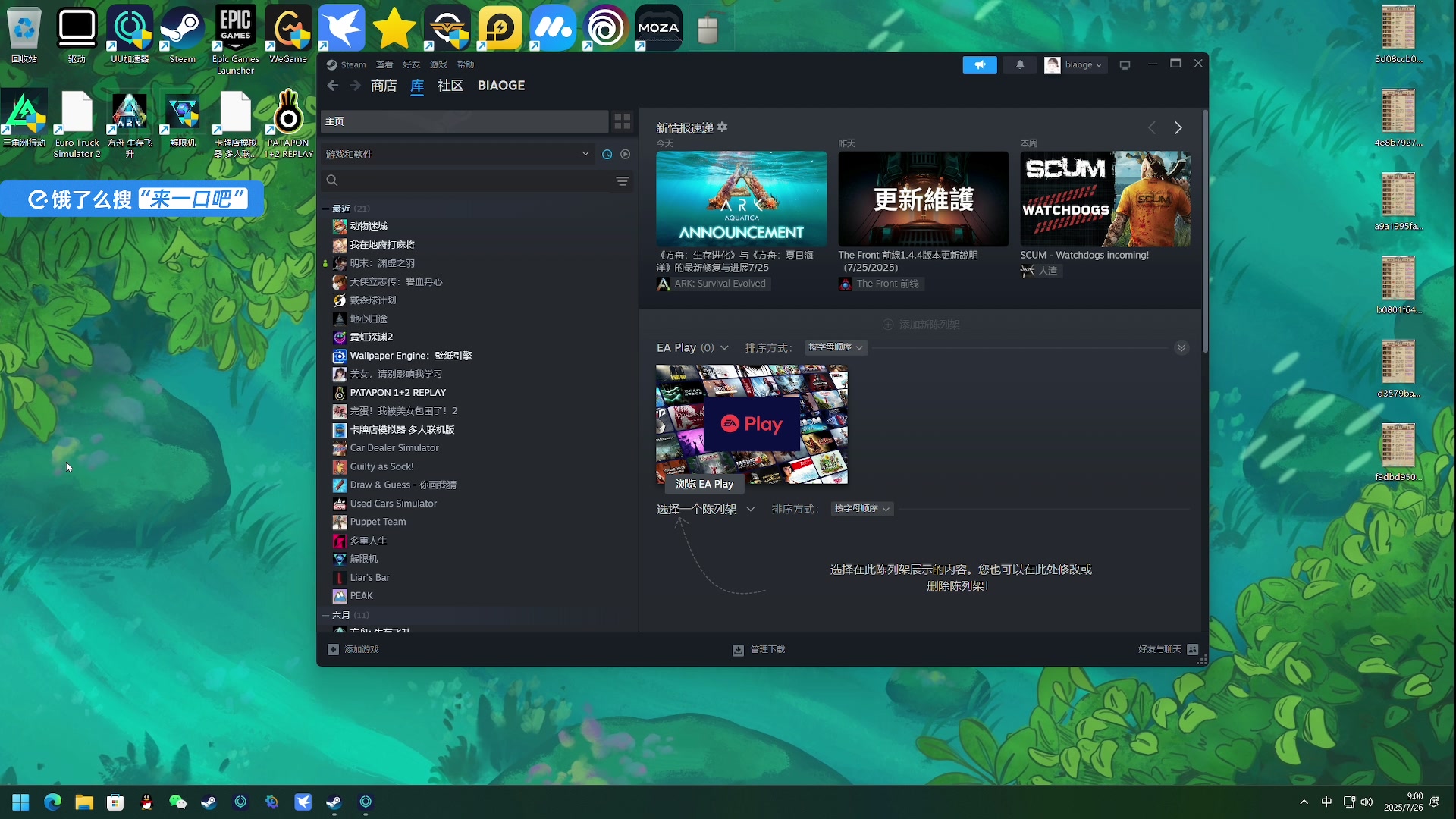Open the 帮助 (Help) menu

(466, 64)
